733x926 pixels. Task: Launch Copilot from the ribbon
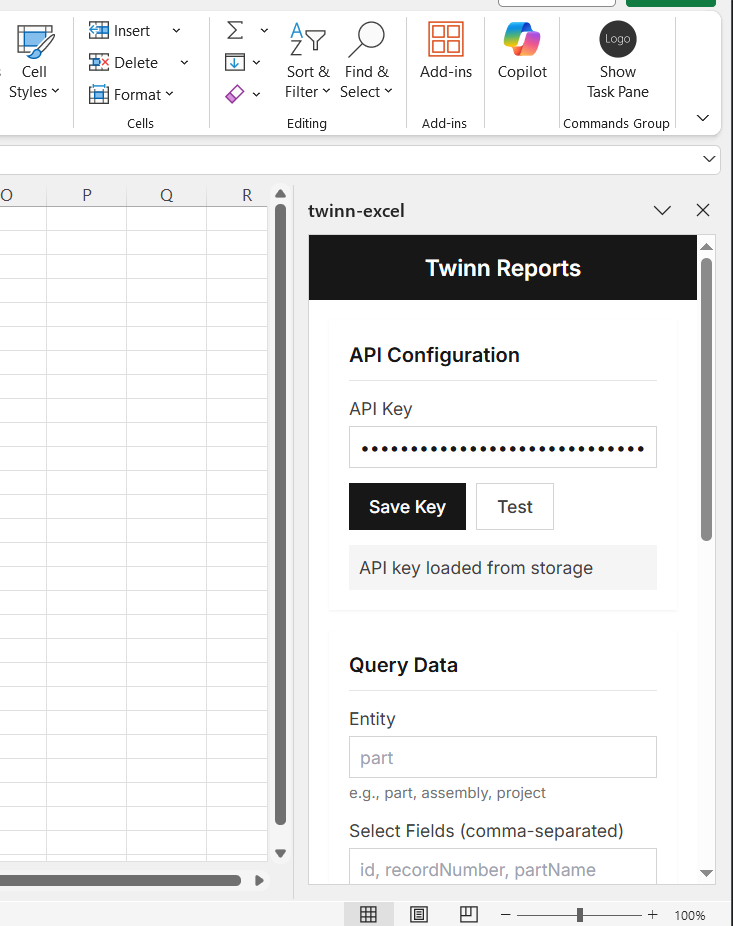pos(522,51)
